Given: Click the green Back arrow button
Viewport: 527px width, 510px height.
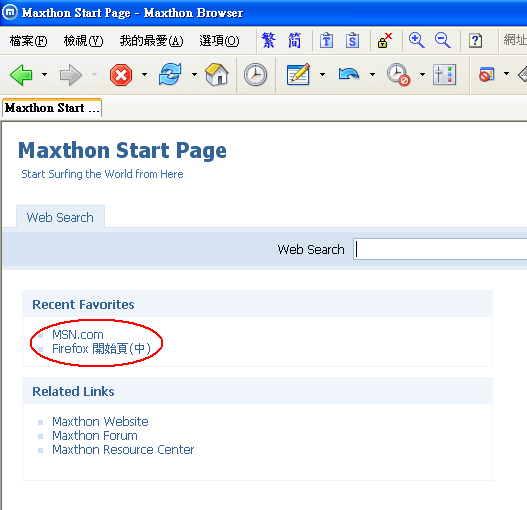Looking at the screenshot, I should pyautogui.click(x=21, y=75).
